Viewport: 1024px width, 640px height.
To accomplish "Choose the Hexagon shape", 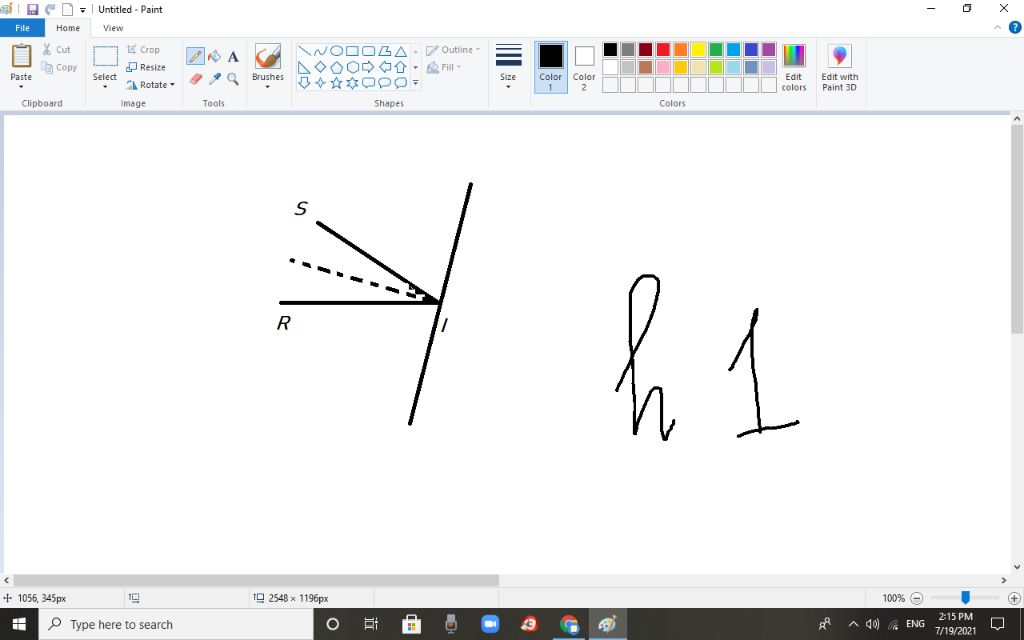I will point(352,67).
